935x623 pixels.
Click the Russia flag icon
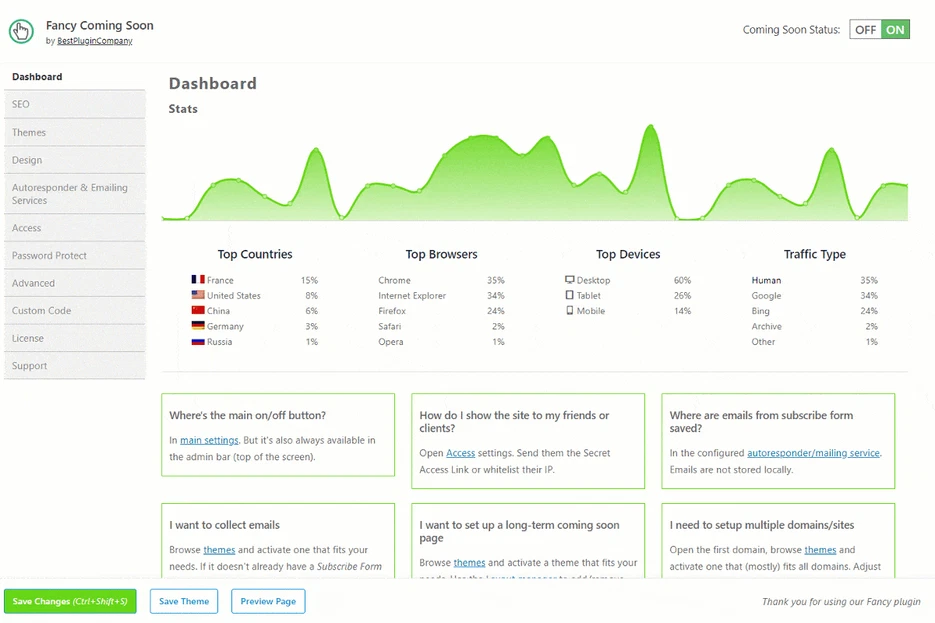(198, 342)
